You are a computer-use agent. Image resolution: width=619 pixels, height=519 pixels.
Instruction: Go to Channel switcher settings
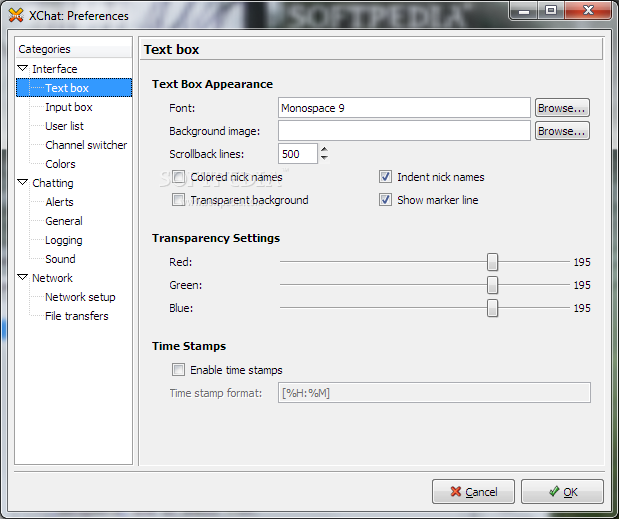point(86,145)
